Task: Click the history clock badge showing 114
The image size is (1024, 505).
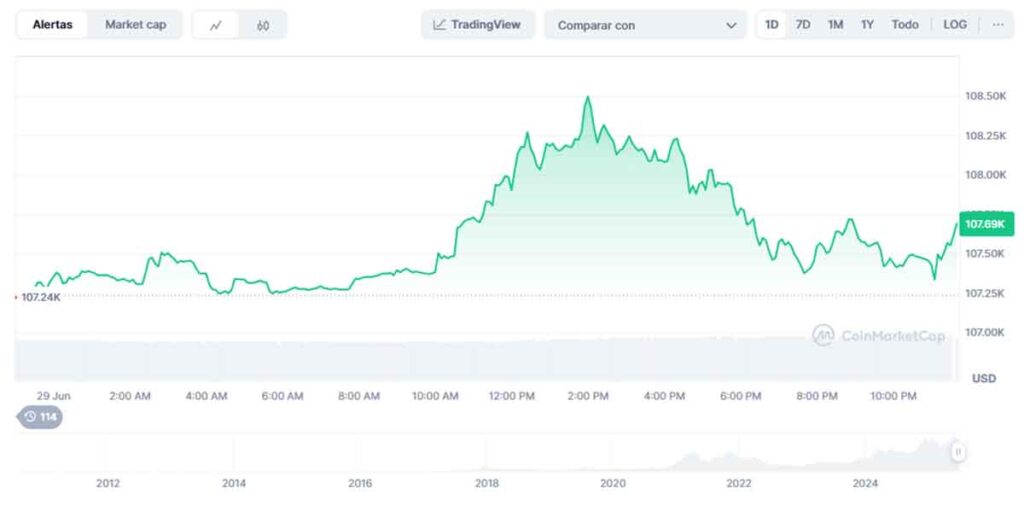Action: (x=40, y=417)
